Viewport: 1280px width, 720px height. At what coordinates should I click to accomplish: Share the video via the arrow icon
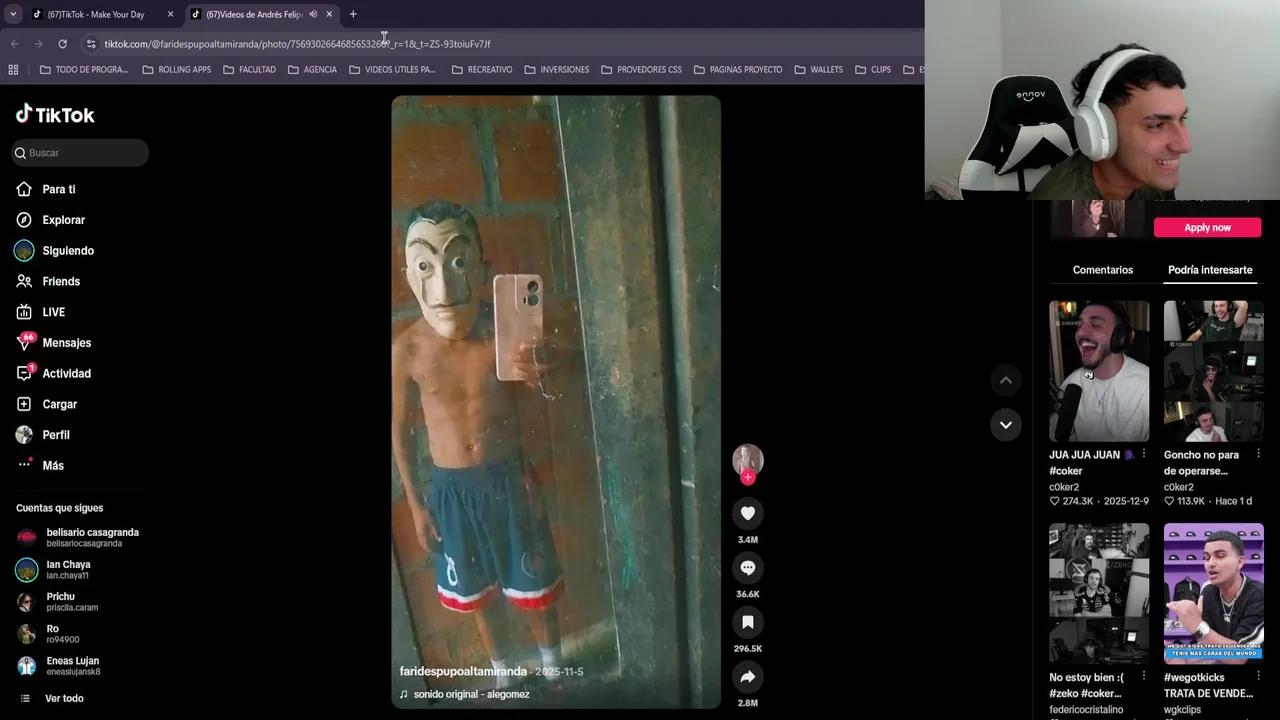pos(748,676)
